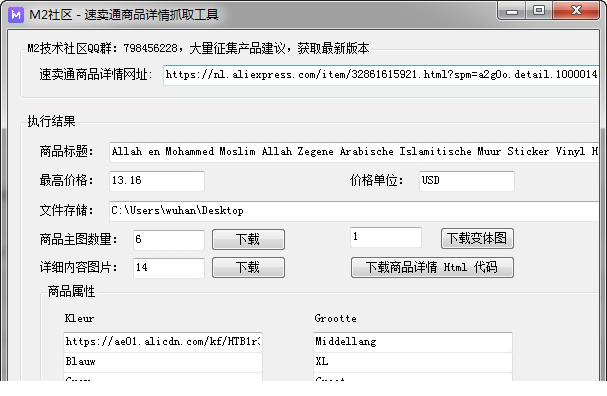
Task: Select the product title field
Action: coord(354,152)
